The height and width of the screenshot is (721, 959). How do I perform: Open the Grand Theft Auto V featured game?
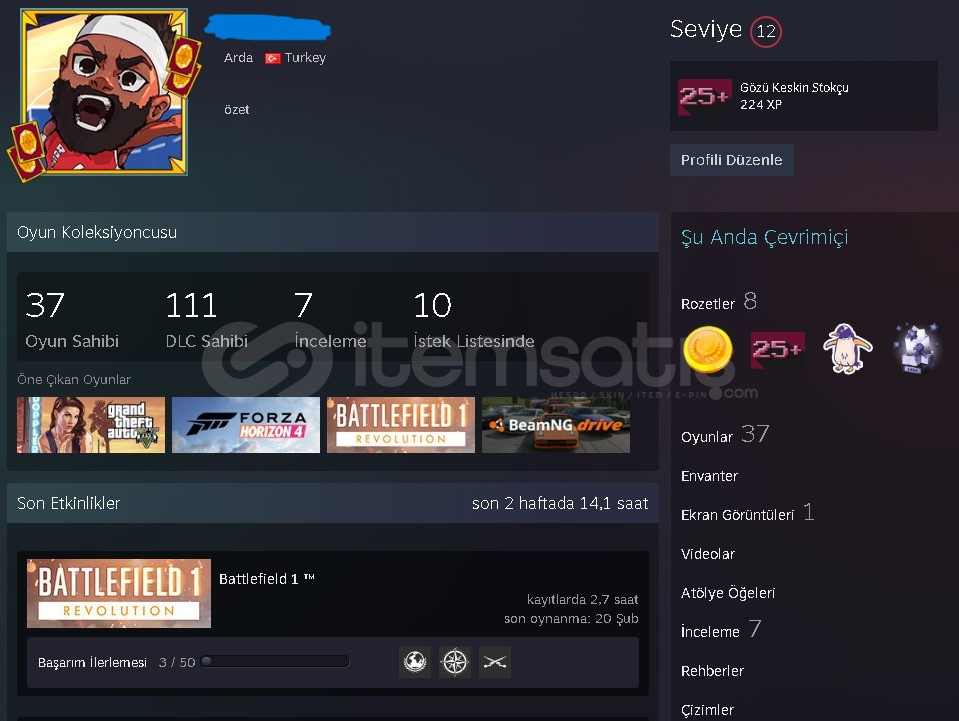[x=91, y=425]
